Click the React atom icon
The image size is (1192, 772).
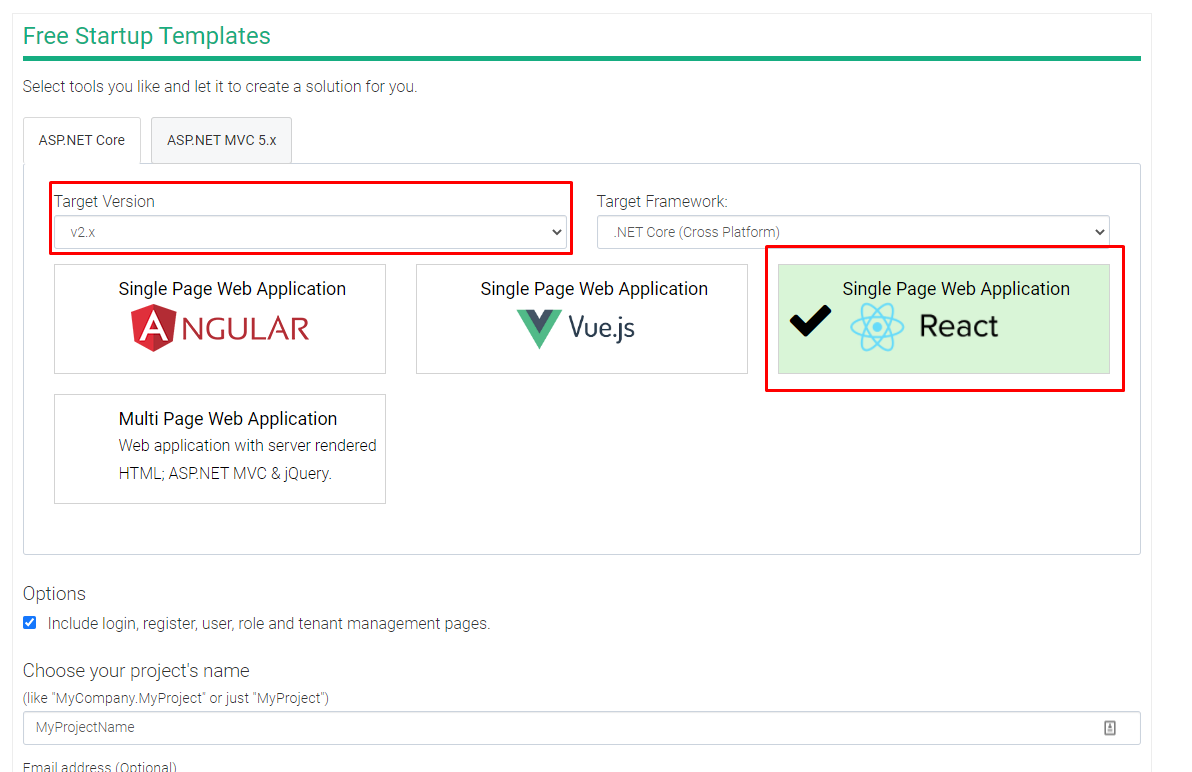[x=879, y=324]
